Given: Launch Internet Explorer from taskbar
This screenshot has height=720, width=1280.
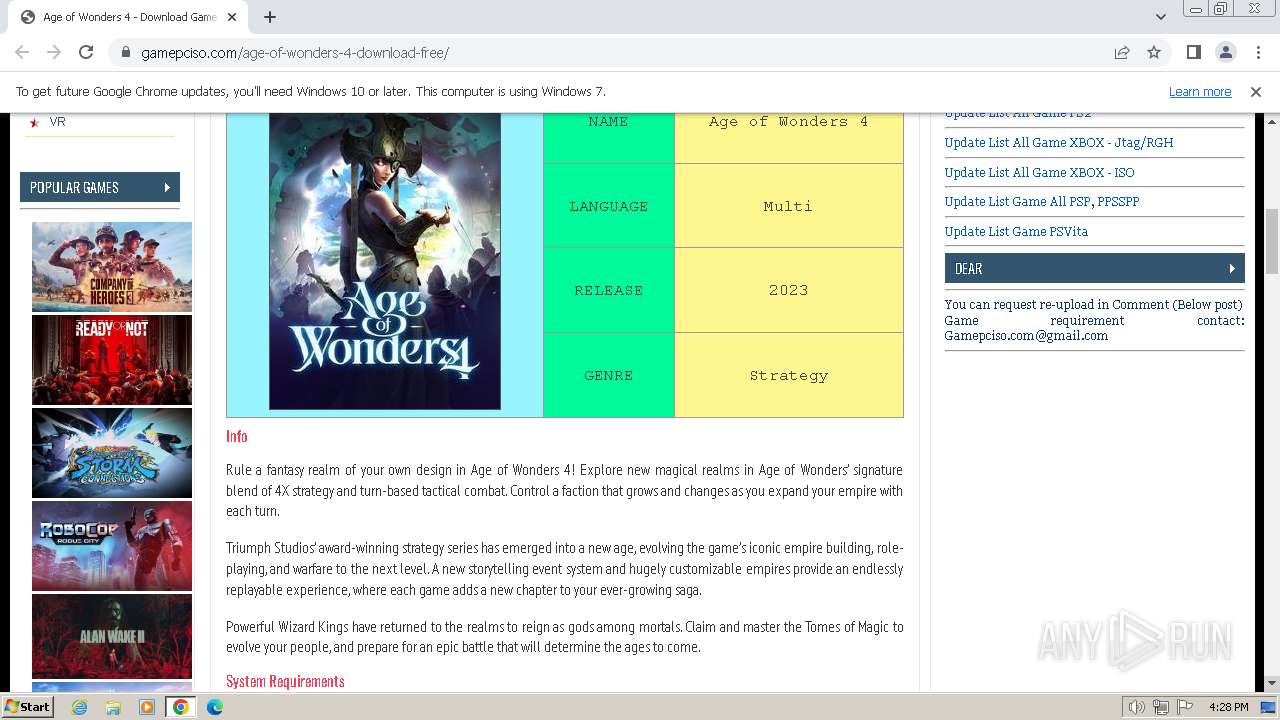Looking at the screenshot, I should point(80,707).
